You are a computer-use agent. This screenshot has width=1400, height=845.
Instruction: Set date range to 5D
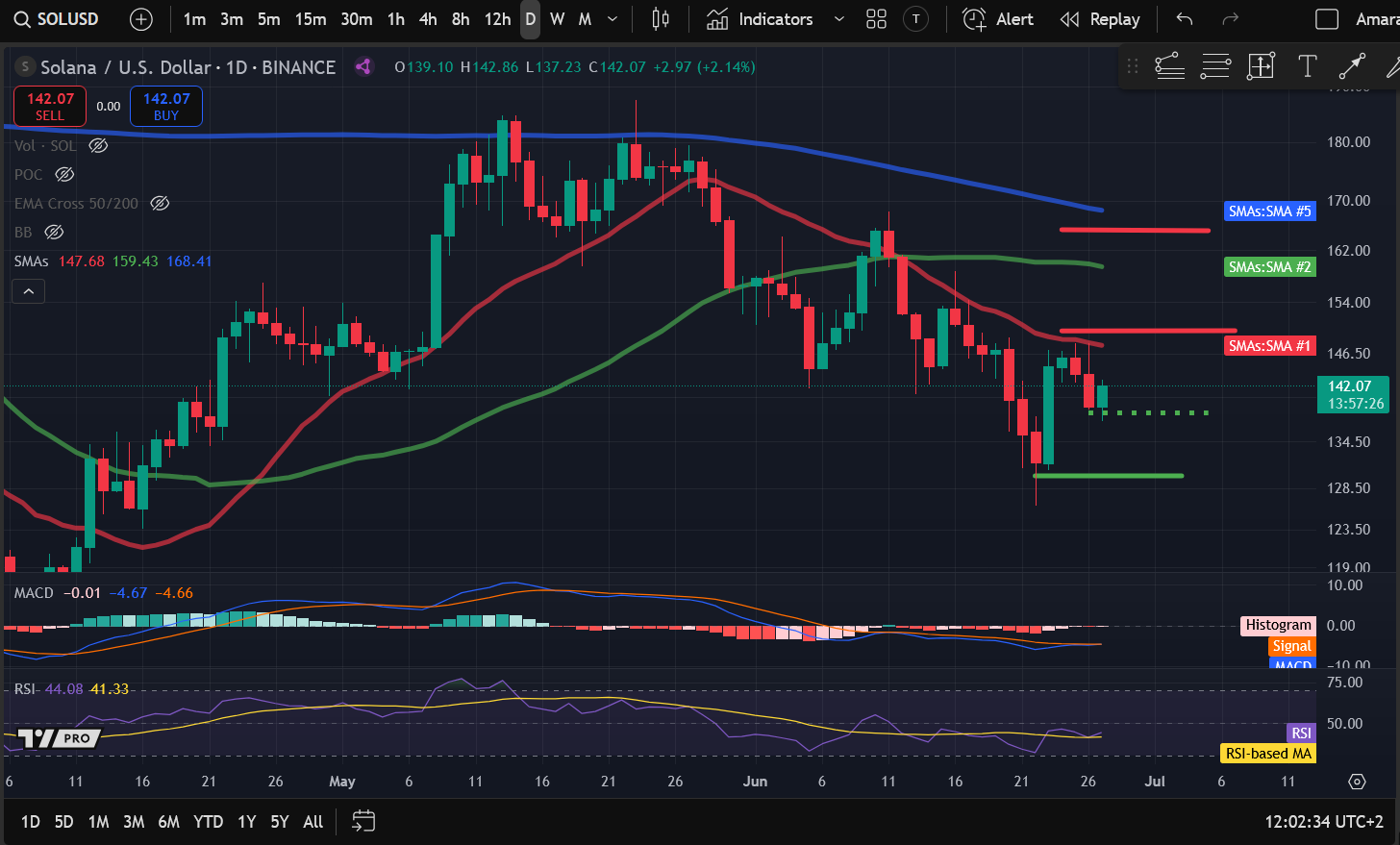[63, 822]
